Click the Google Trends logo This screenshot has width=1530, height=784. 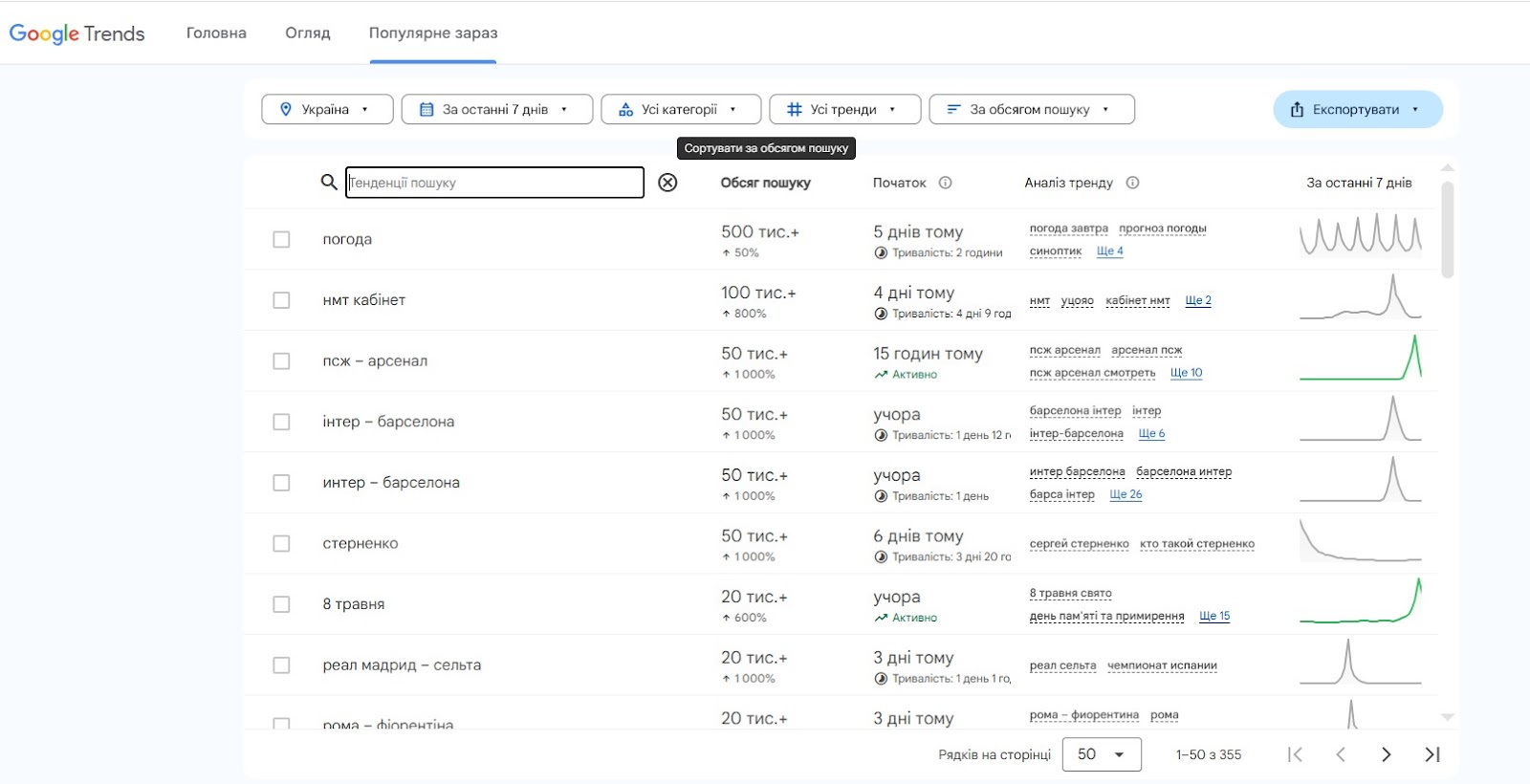click(76, 33)
